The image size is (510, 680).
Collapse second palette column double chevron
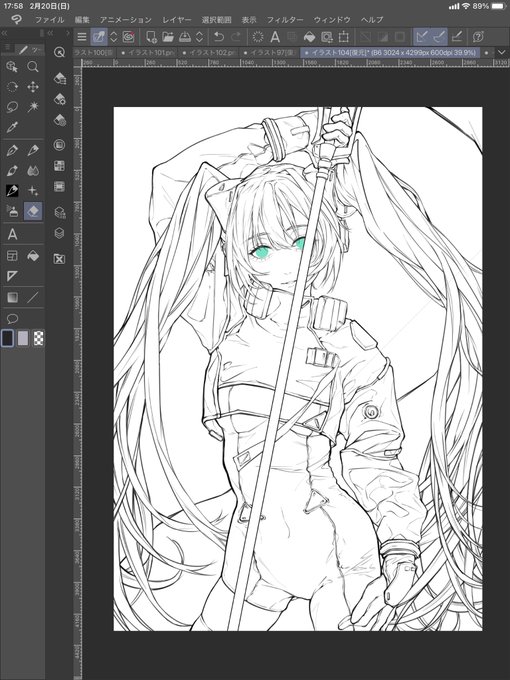50,33
